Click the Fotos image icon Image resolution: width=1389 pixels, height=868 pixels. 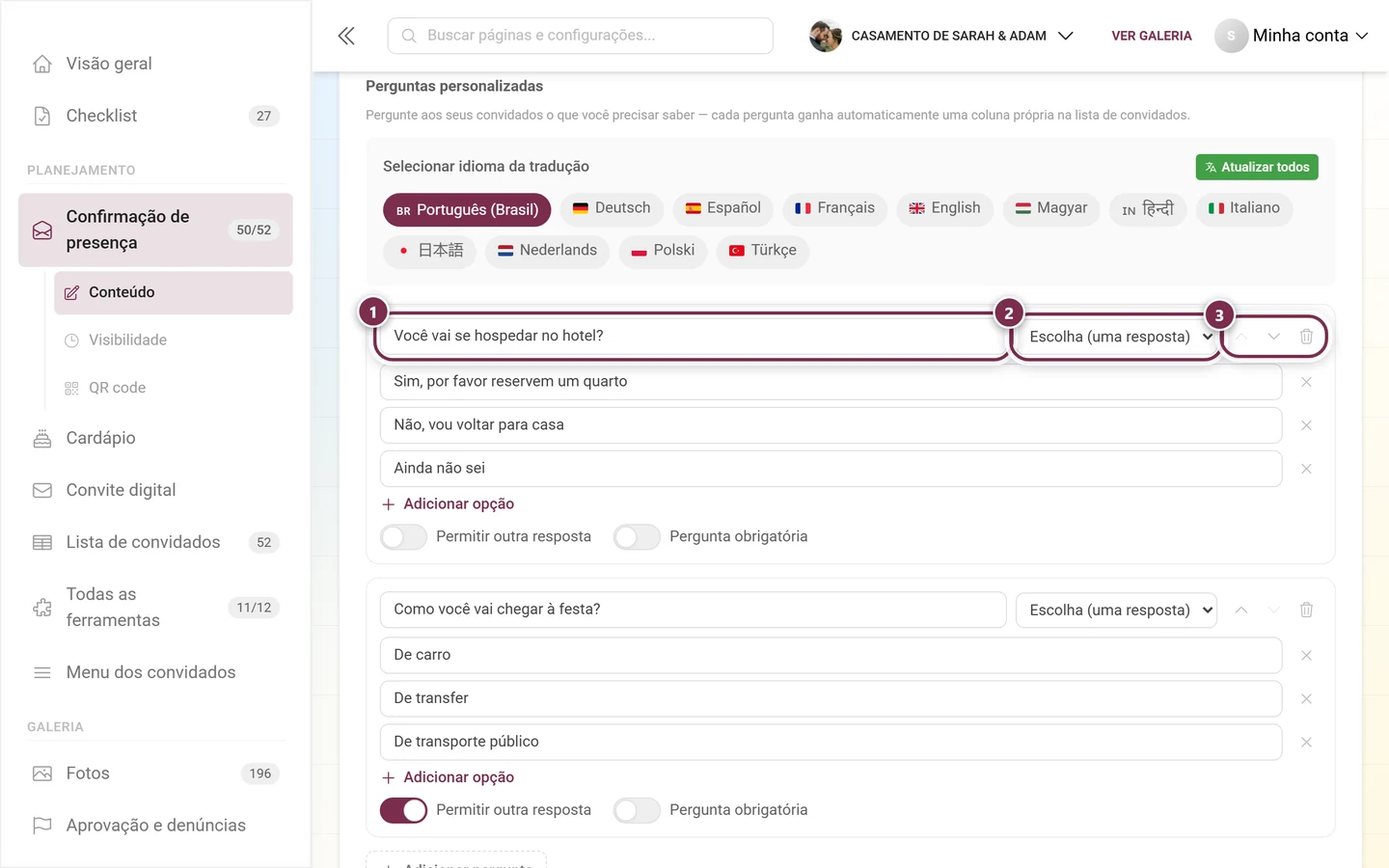[x=42, y=773]
